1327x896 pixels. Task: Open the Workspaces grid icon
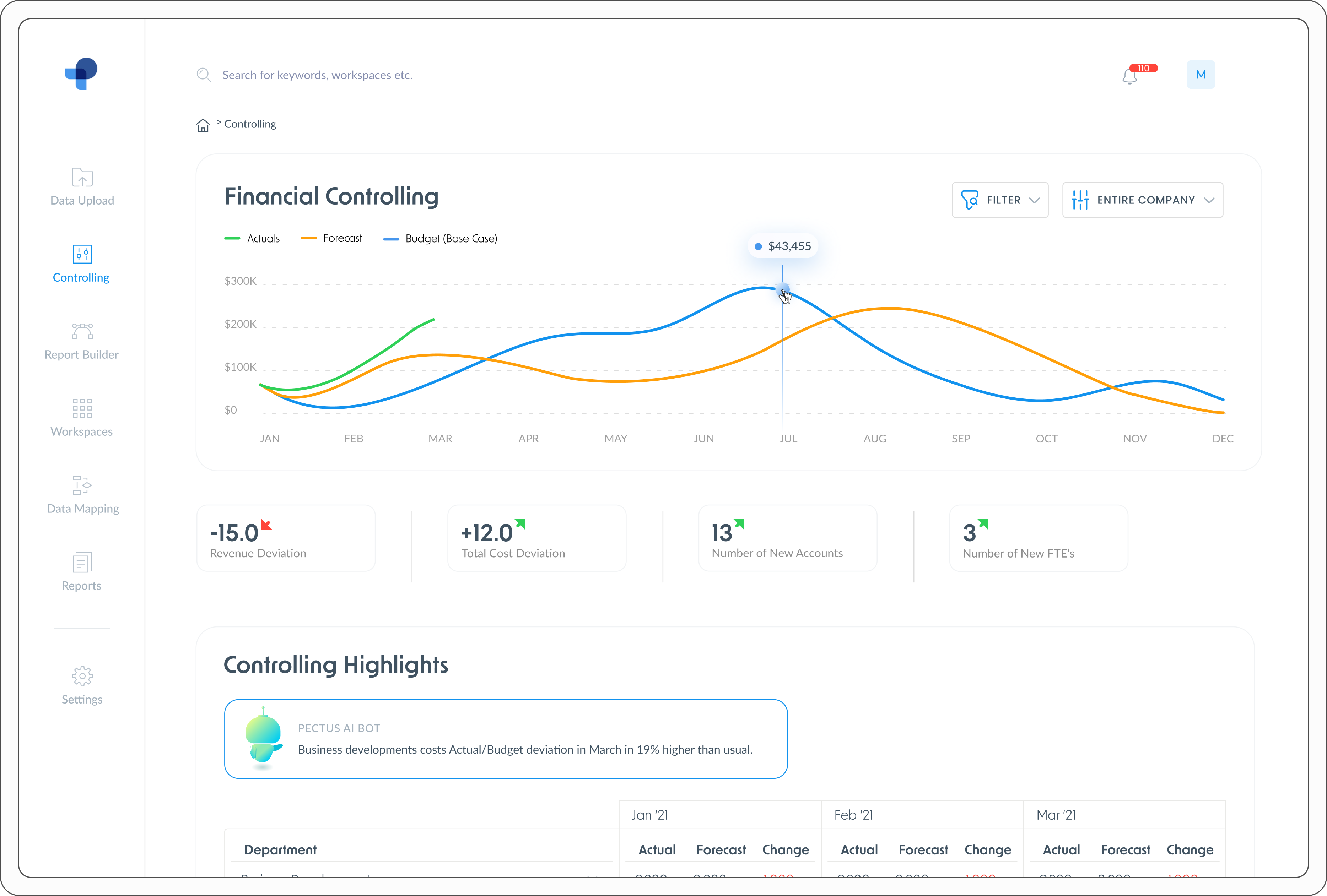tap(82, 408)
